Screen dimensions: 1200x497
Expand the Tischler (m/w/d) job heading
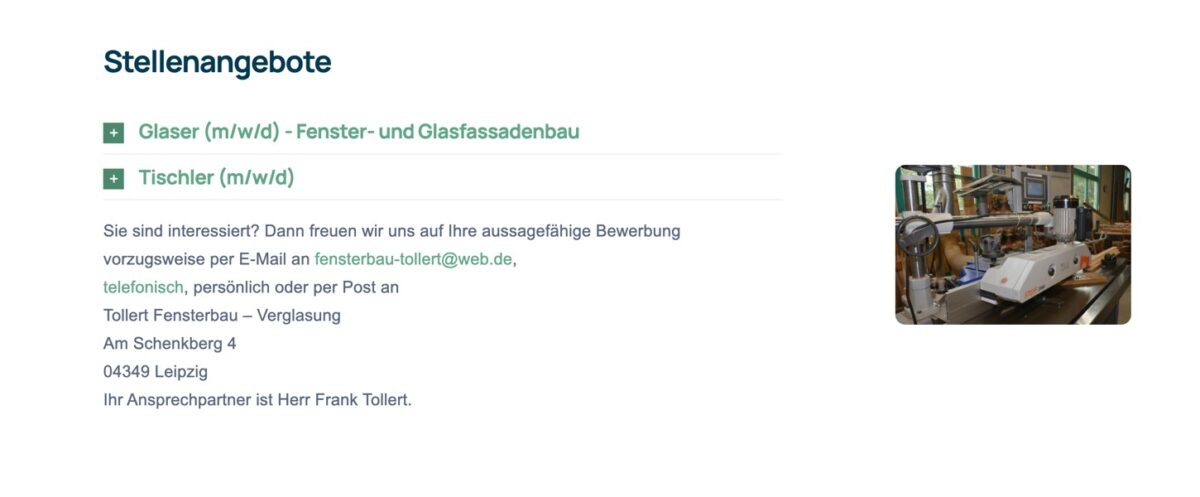tap(216, 178)
